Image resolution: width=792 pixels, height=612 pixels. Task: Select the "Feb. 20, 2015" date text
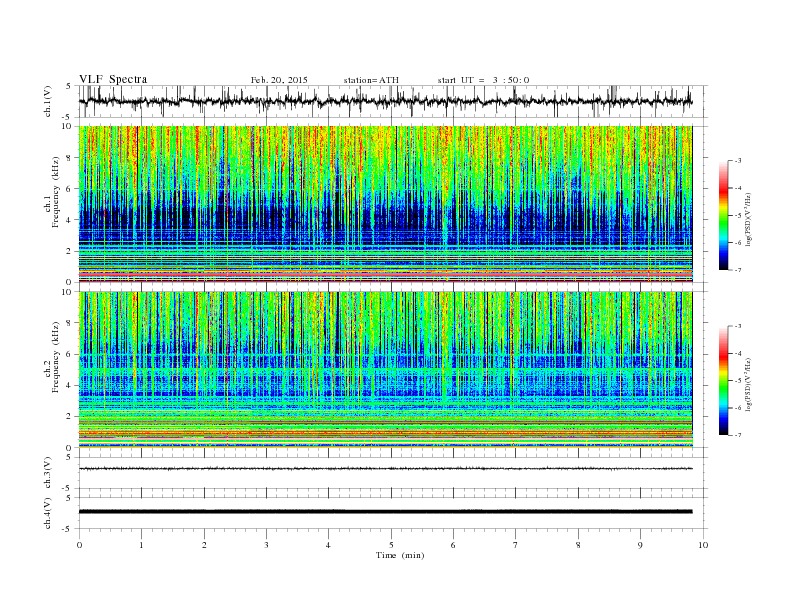point(279,80)
